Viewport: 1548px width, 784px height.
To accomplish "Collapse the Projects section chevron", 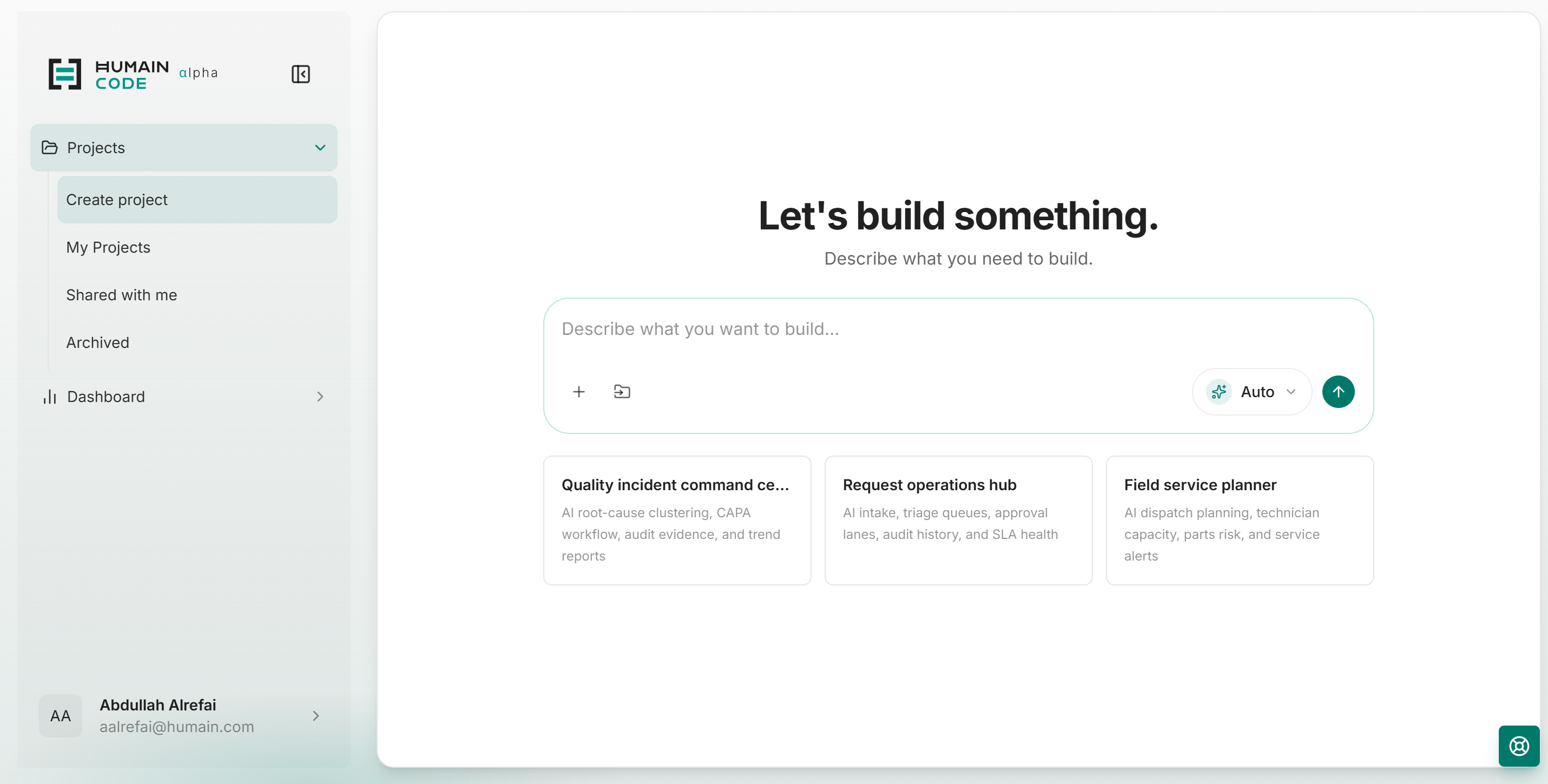I will (x=320, y=147).
